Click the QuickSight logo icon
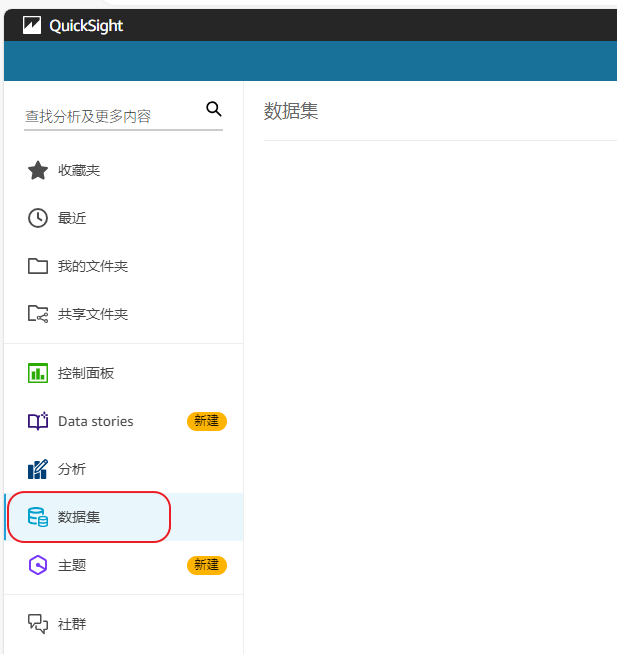This screenshot has width=617, height=654. coord(32,26)
